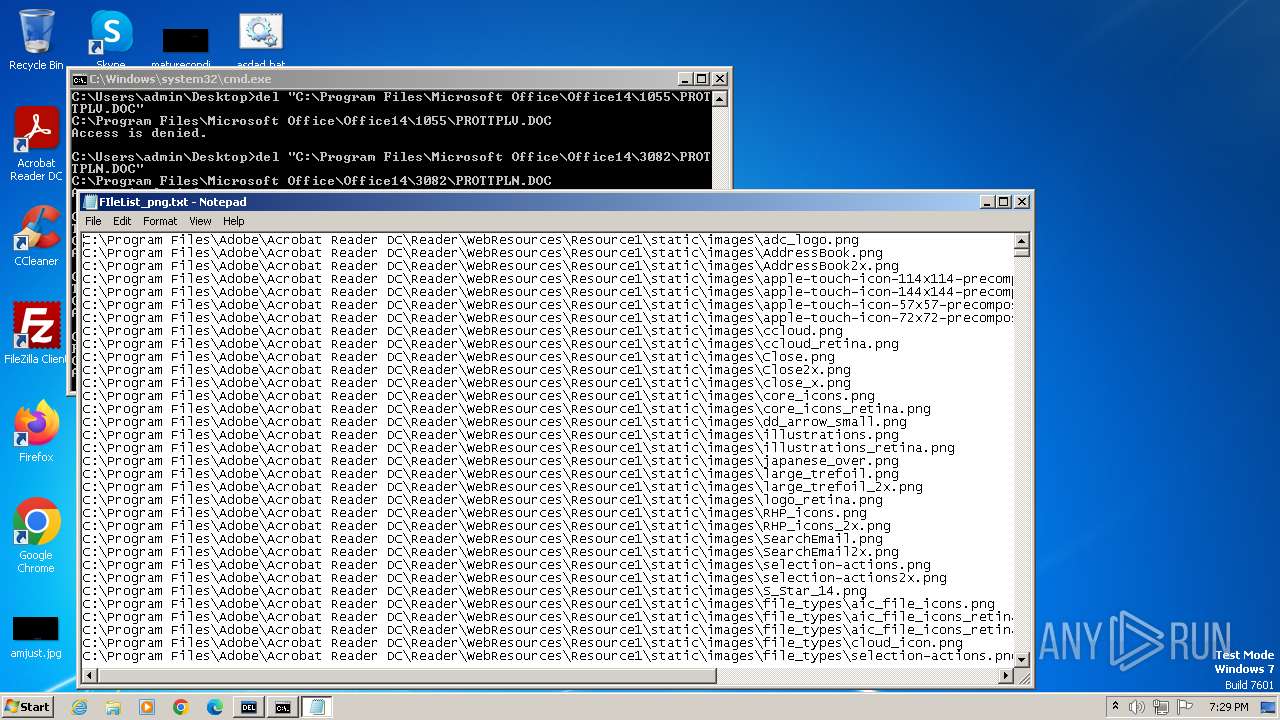Maximize the Notepad window
Screen dimensions: 1280x720
(x=1003, y=202)
